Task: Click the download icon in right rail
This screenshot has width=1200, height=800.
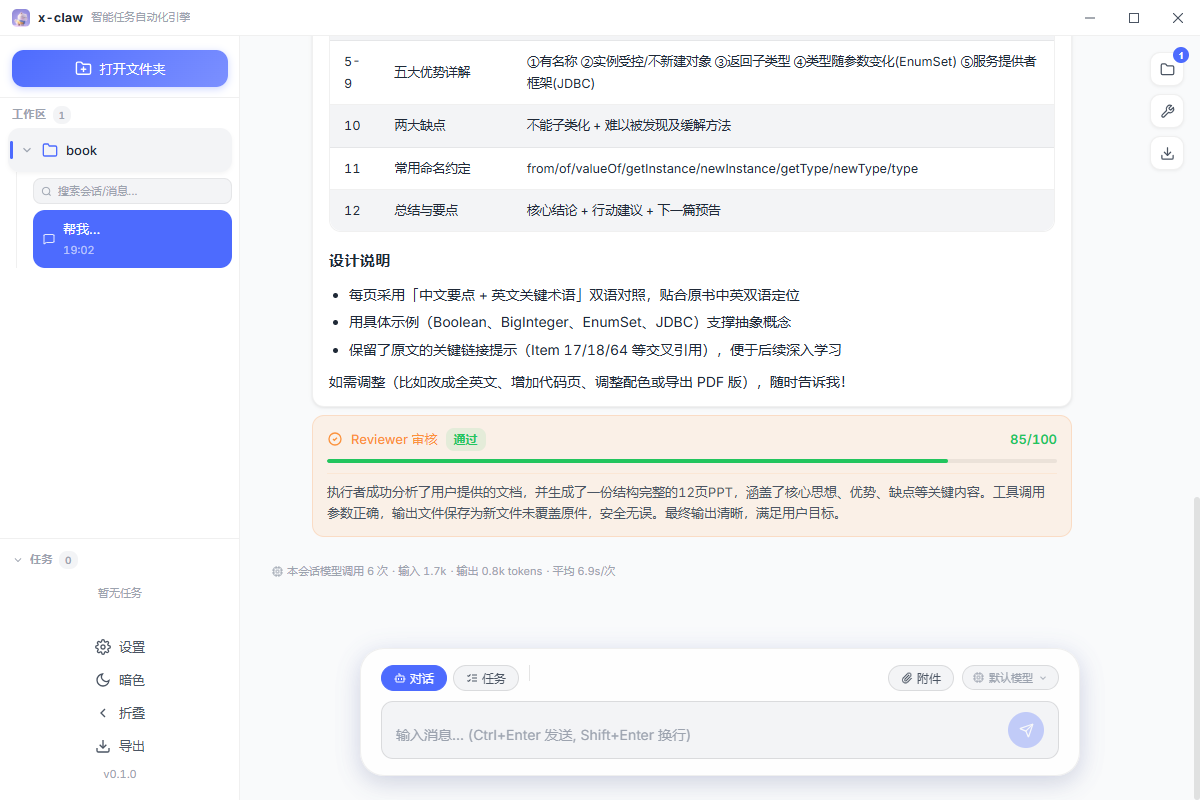Action: click(x=1167, y=153)
